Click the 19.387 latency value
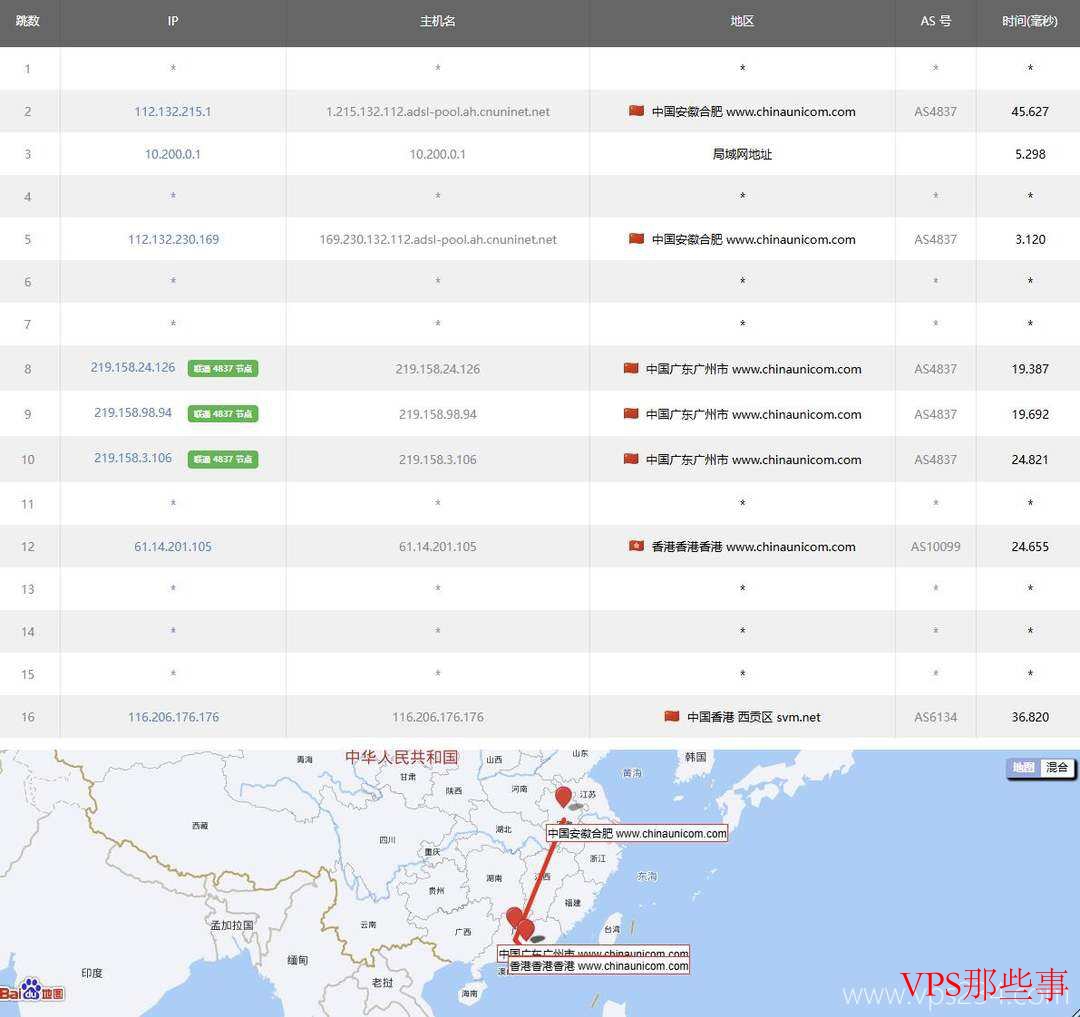Viewport: 1080px width, 1017px height. pos(1030,369)
